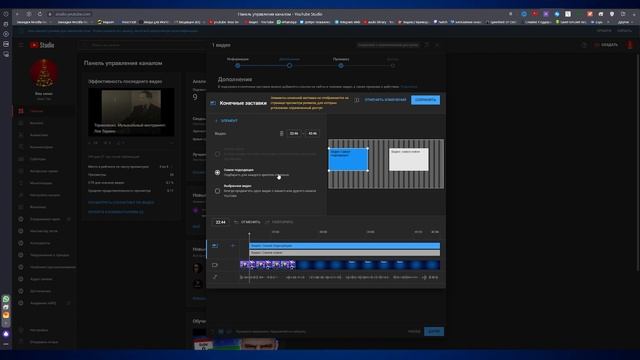Viewport: 640px width, 360px height.
Task: Select the blue video element in the preview
Action: 348,160
